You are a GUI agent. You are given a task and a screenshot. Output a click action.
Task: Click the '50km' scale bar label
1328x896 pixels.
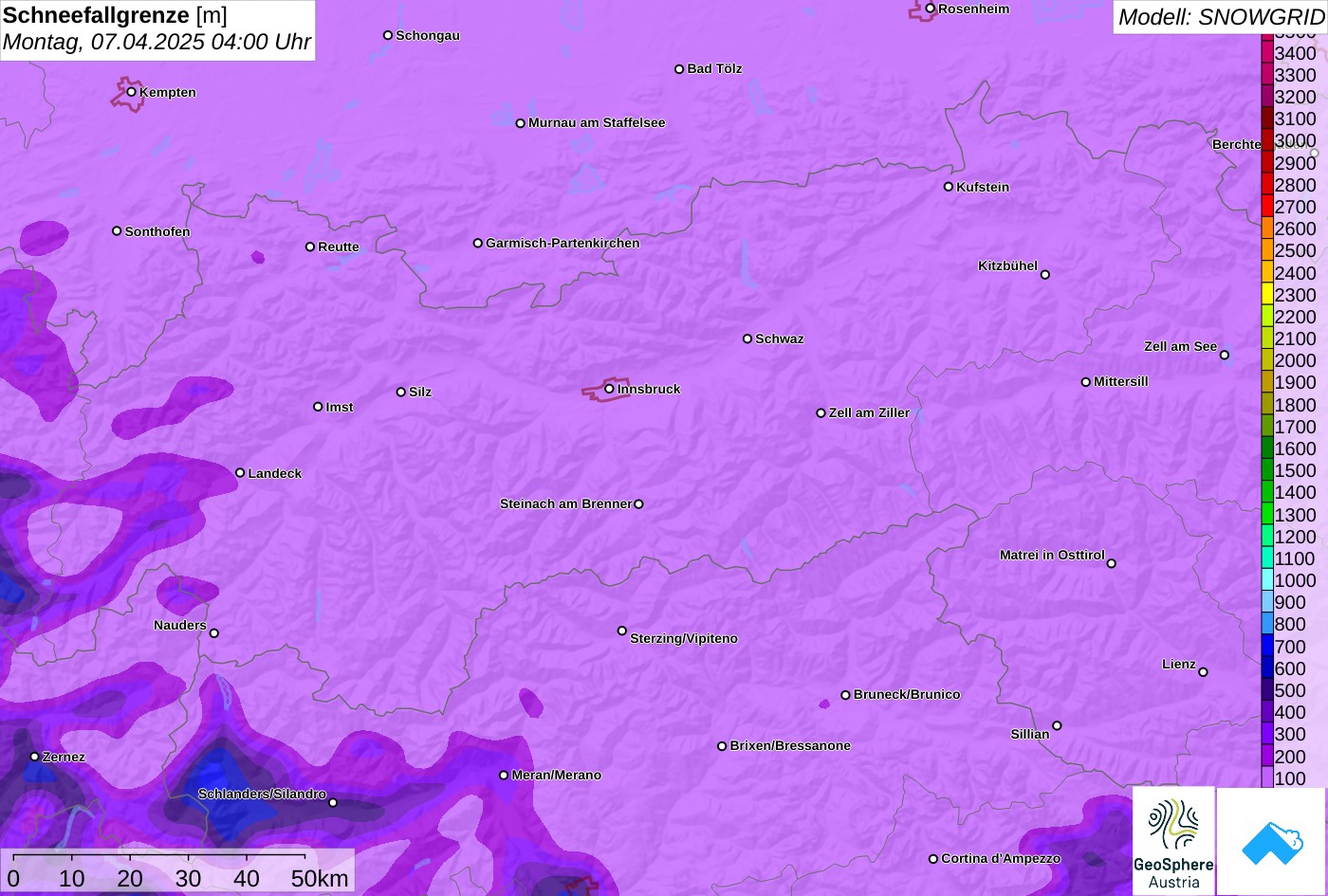point(320,879)
